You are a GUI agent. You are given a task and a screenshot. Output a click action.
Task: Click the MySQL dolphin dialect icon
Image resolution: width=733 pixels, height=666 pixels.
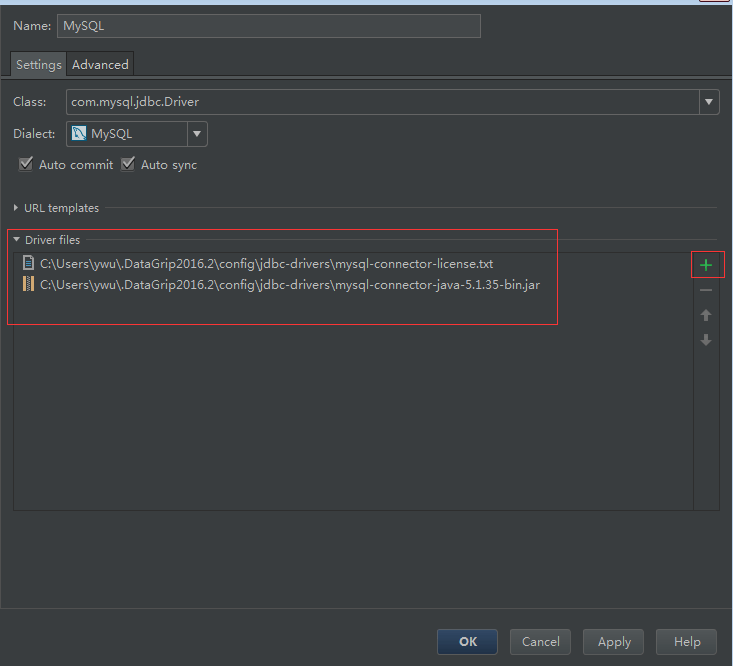tap(79, 133)
